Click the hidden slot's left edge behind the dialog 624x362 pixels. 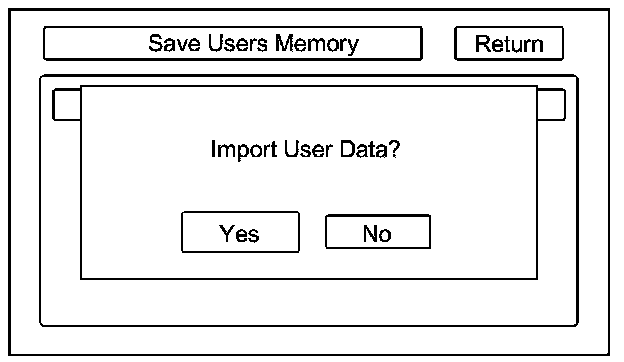(67, 105)
